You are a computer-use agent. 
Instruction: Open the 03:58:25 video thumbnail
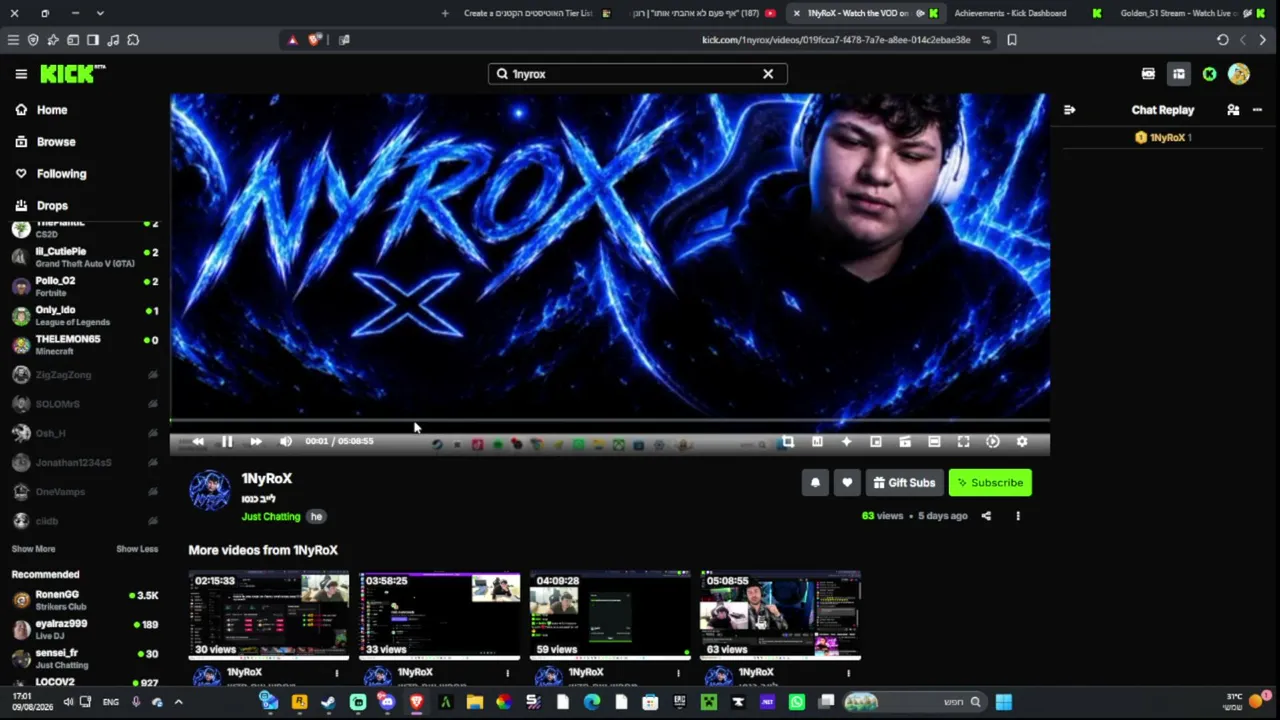(x=440, y=615)
